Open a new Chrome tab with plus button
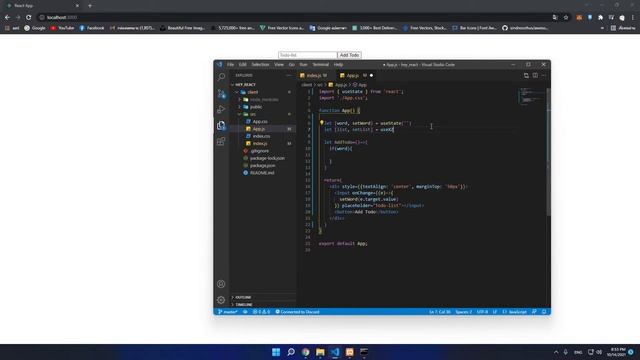This screenshot has height=360, width=640. click(x=90, y=6)
